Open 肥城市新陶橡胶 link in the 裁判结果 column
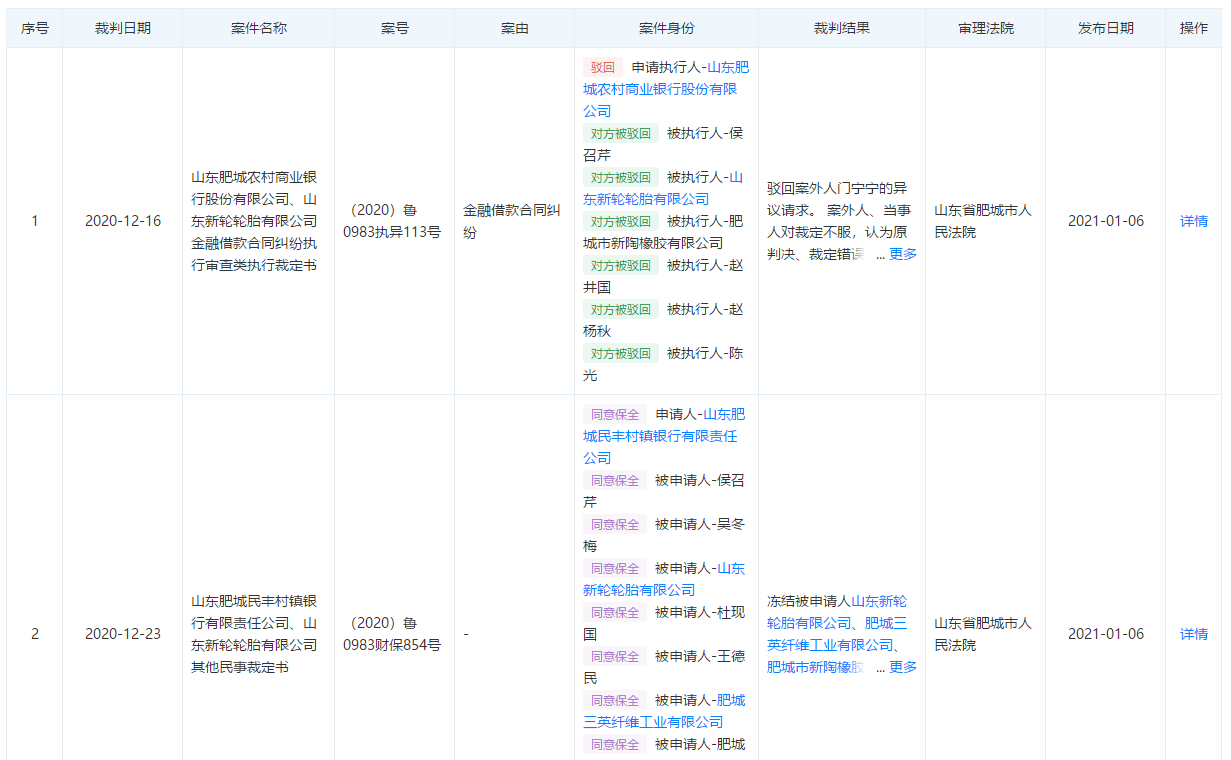Screen dimensions: 1231x760 point(814,667)
